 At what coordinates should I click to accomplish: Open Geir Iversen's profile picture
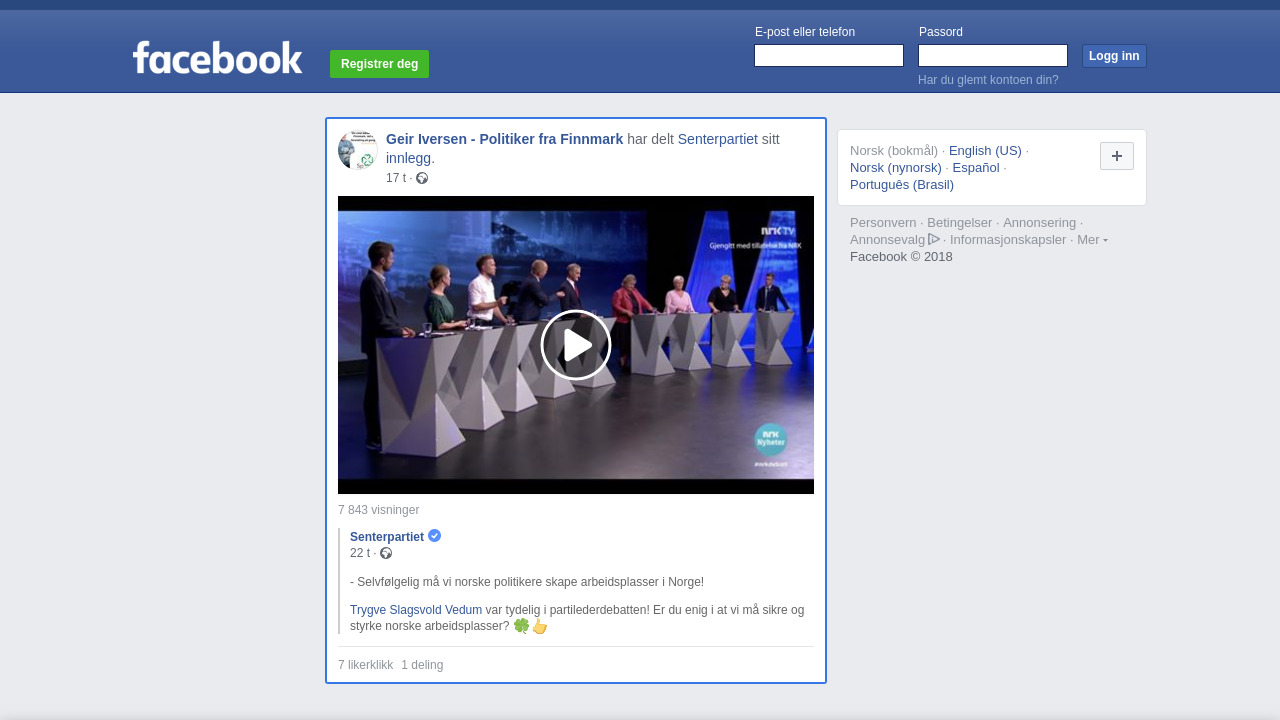[357, 150]
